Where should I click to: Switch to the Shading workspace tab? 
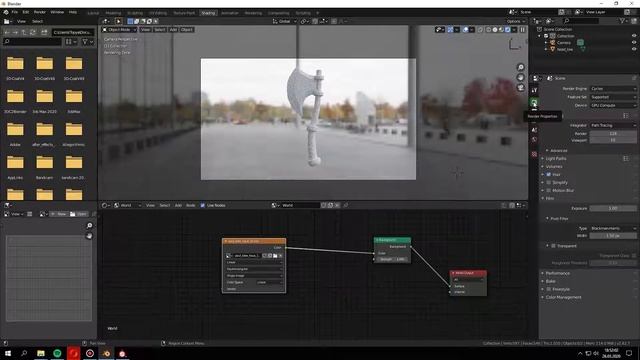(208, 13)
